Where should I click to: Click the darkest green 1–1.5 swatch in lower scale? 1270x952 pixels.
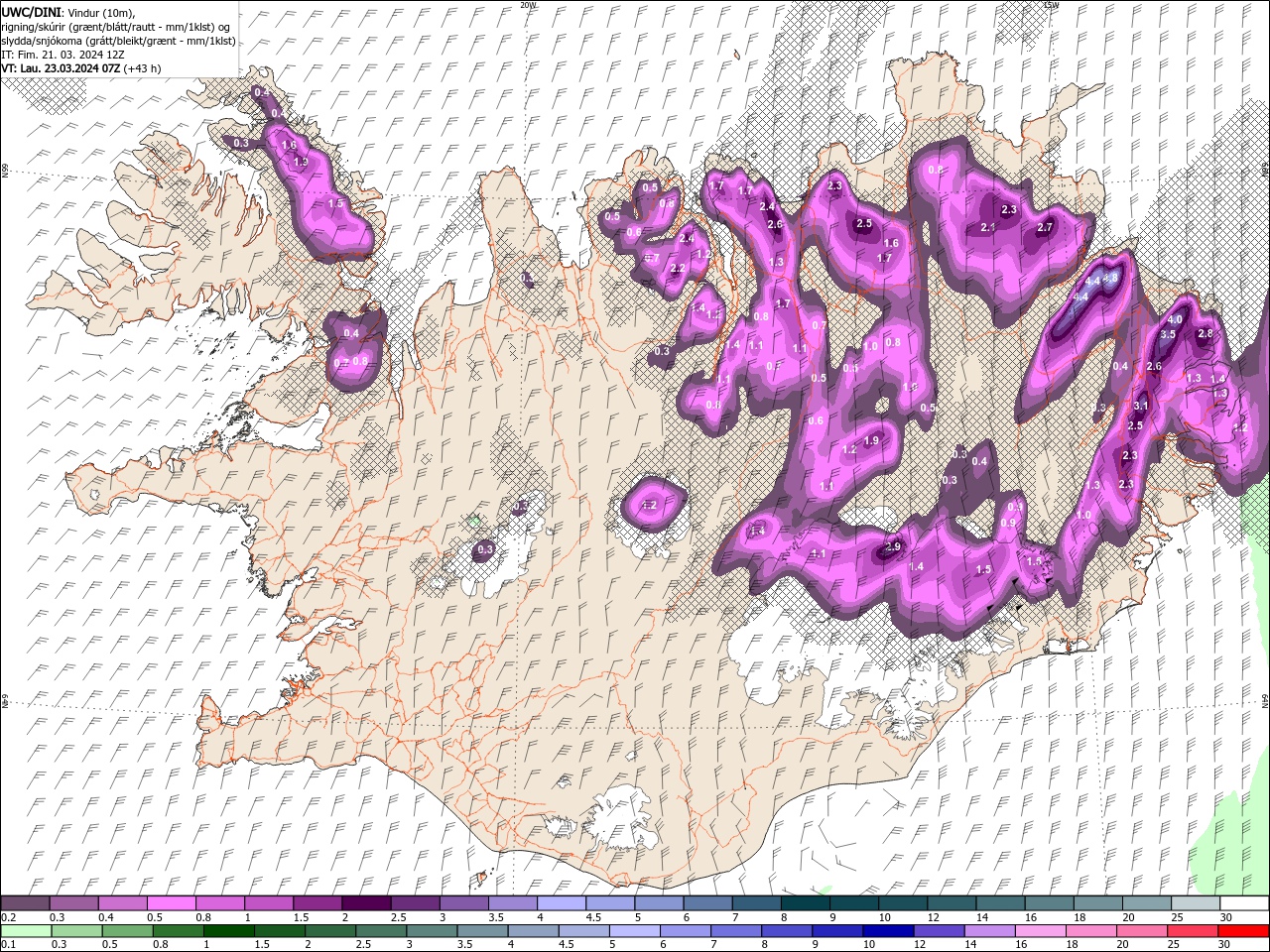point(229,931)
